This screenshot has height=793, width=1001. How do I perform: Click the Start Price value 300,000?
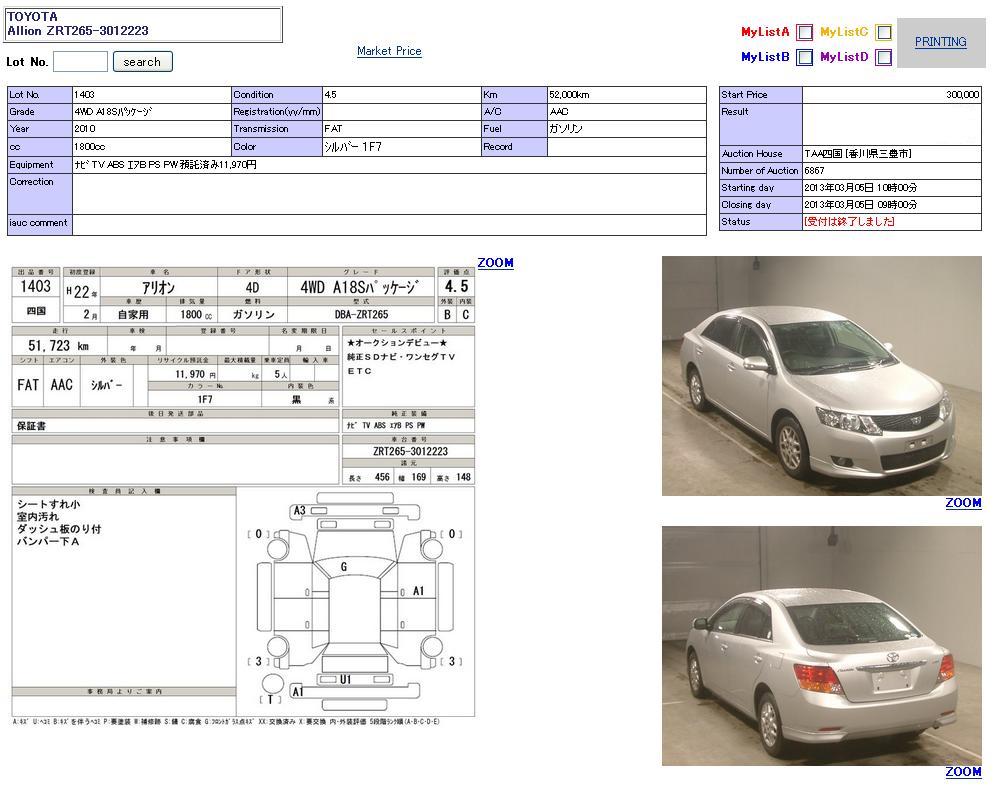[962, 95]
